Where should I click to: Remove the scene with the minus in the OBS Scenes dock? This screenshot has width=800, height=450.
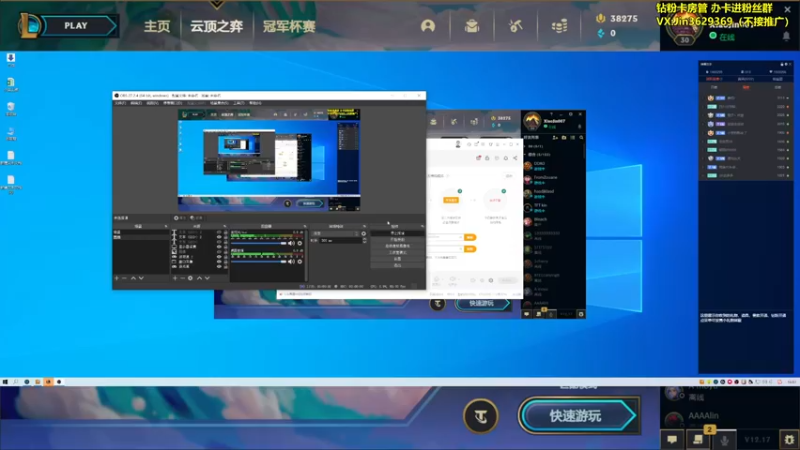point(124,278)
